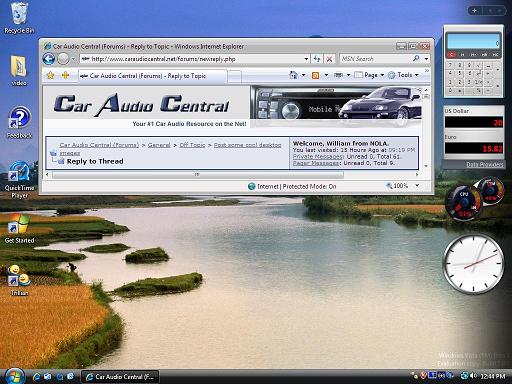Click the red Stop loading icon
This screenshot has height=384, width=512.
[329, 59]
